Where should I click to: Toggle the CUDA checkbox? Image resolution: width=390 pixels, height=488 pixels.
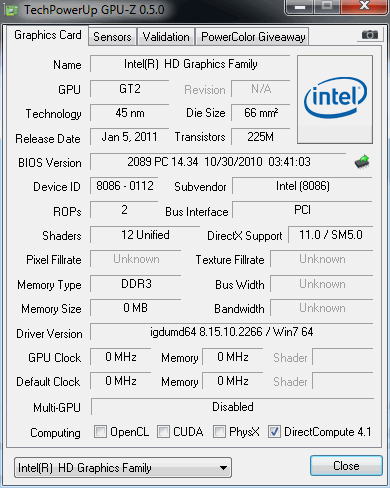[163, 431]
